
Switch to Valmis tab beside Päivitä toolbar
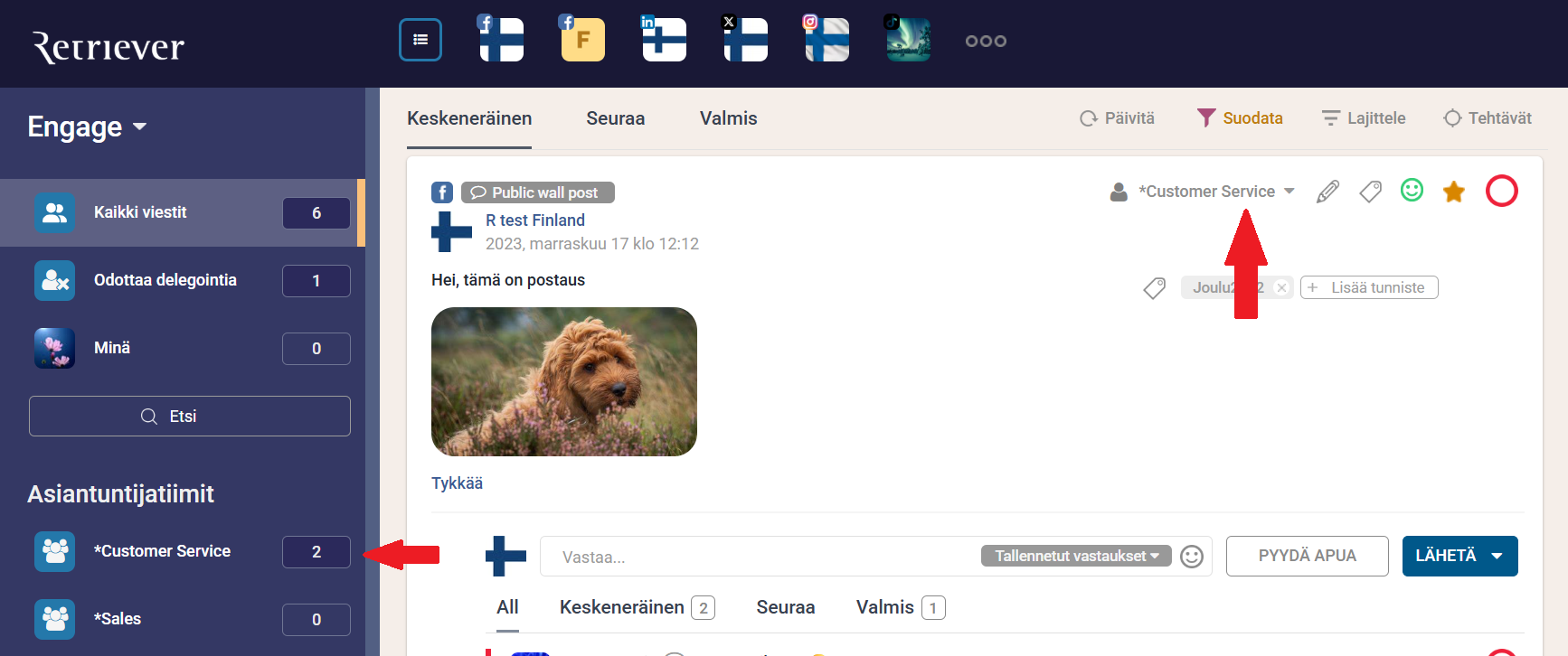729,118
